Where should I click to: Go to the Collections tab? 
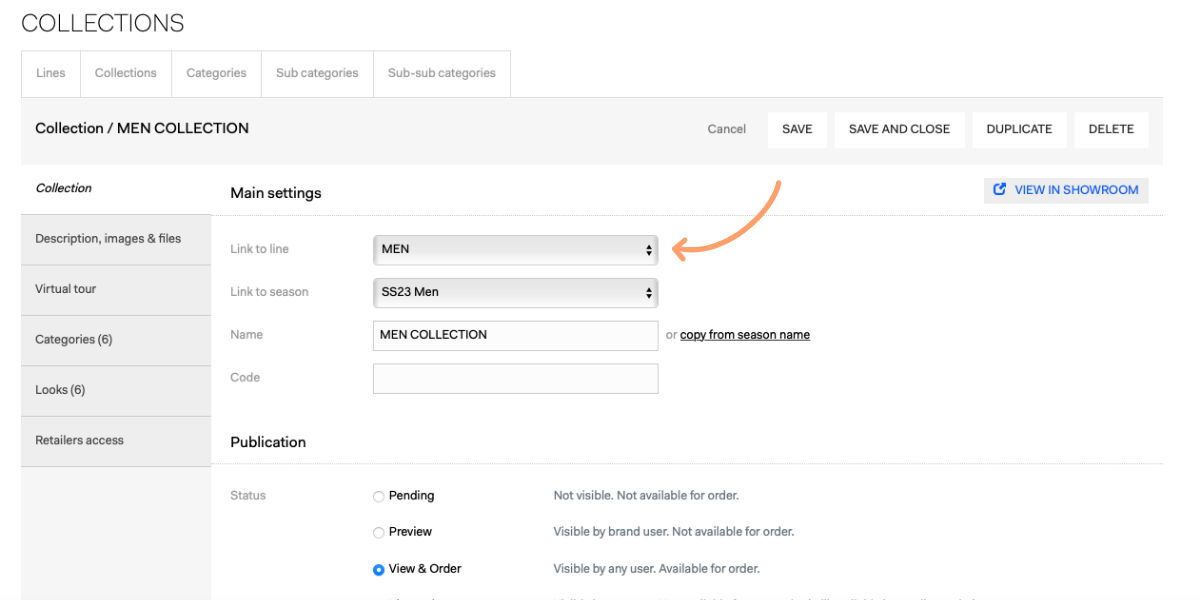tap(125, 73)
